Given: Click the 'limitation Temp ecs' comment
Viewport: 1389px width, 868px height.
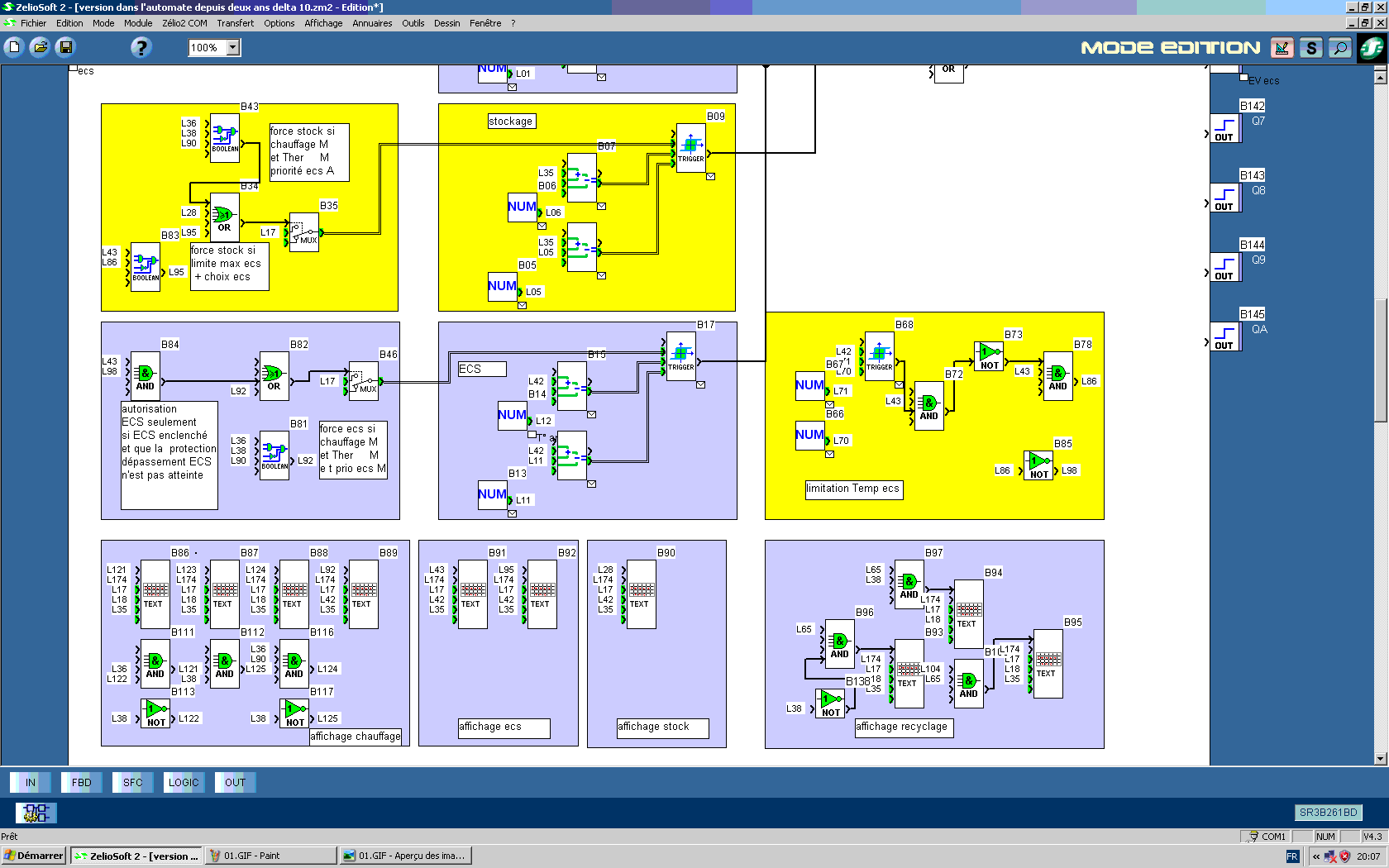Looking at the screenshot, I should [x=853, y=489].
